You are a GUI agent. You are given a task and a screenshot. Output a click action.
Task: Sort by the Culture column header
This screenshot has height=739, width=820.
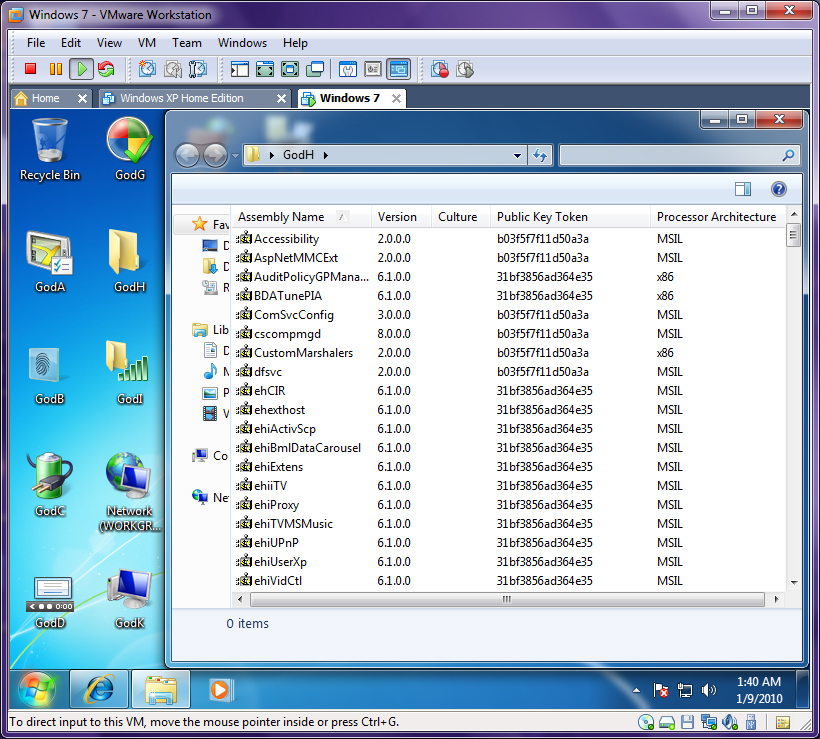coord(461,217)
